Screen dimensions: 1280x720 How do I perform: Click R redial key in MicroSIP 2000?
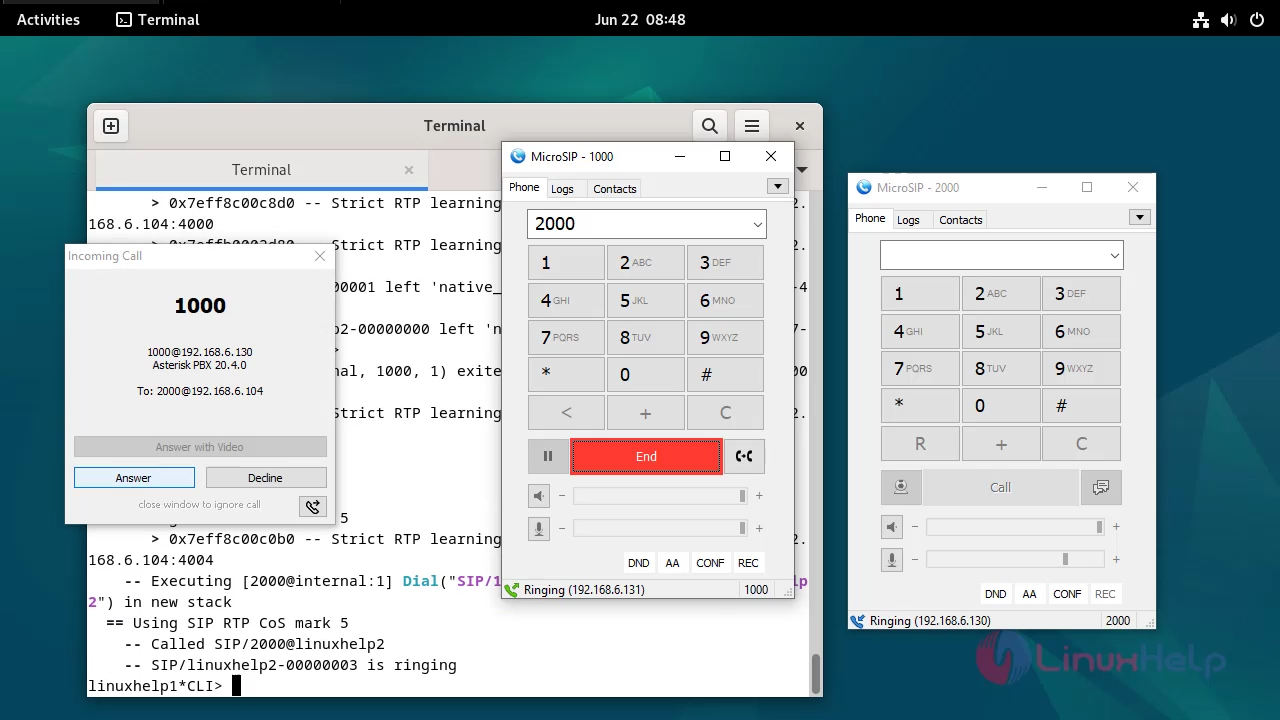(920, 444)
